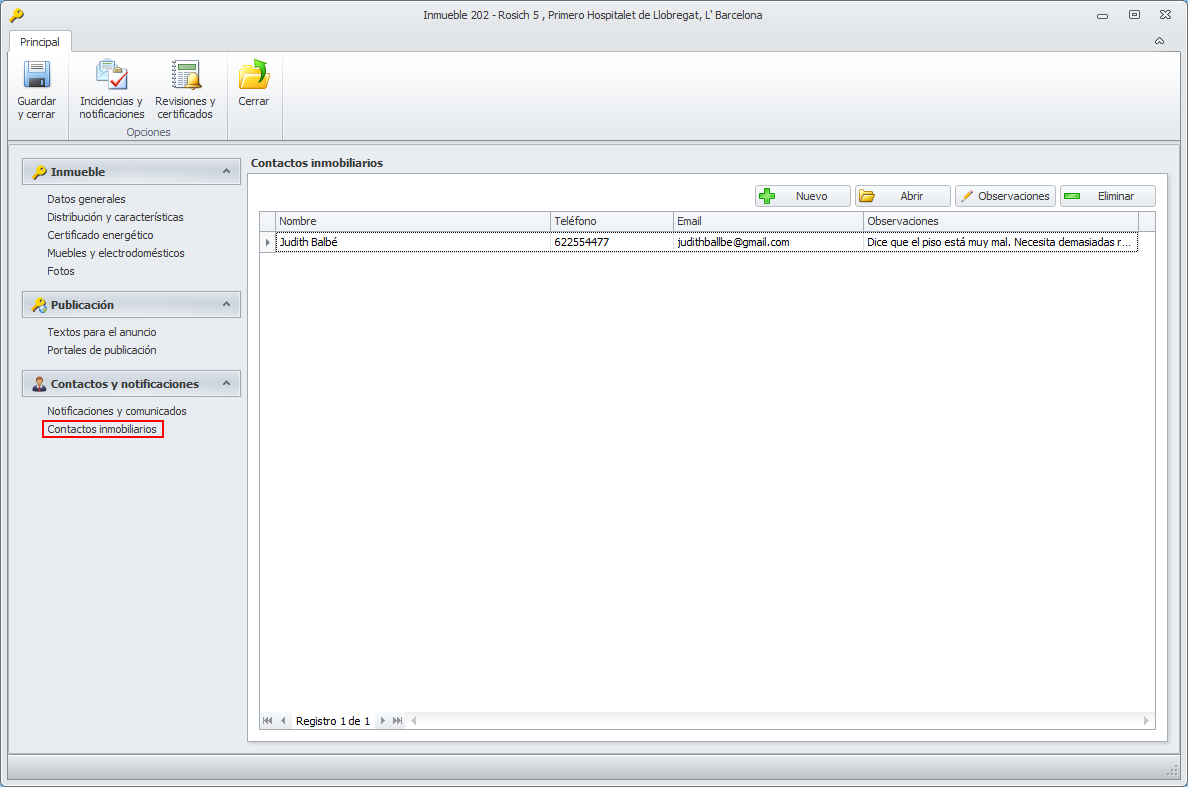This screenshot has width=1188, height=787.
Task: Collapse the Publicación section
Action: tap(226, 304)
